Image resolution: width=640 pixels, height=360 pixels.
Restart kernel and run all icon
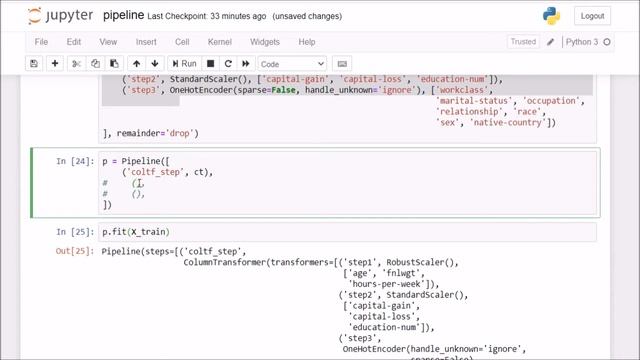tap(246, 64)
